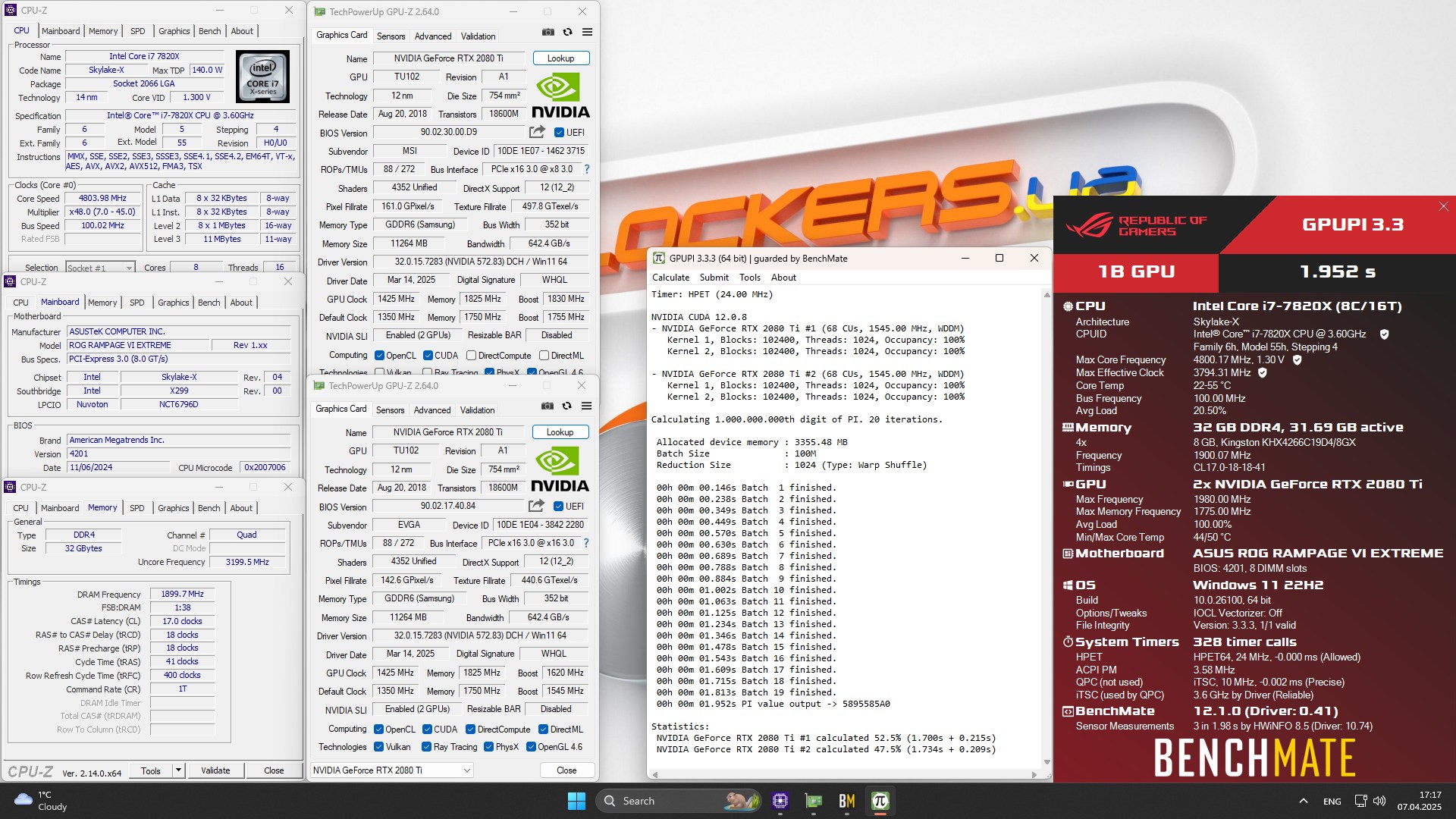The width and height of the screenshot is (1456, 819).
Task: Click NVIDIA logo in bottom GPU-Z window
Action: pyautogui.click(x=560, y=469)
